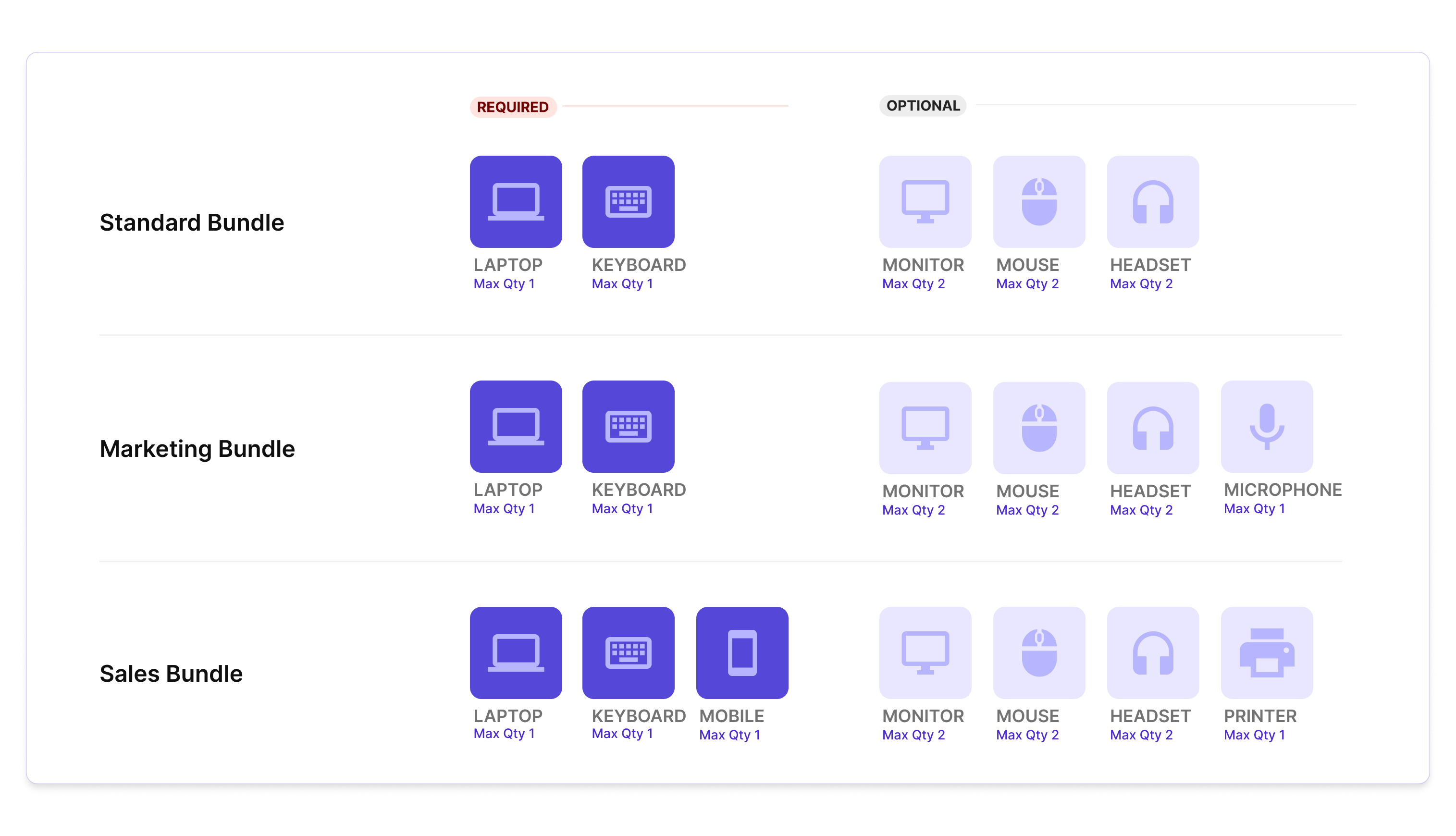This screenshot has height=836, width=1456.
Task: Click the Laptop icon in Sales Bundle
Action: point(516,653)
